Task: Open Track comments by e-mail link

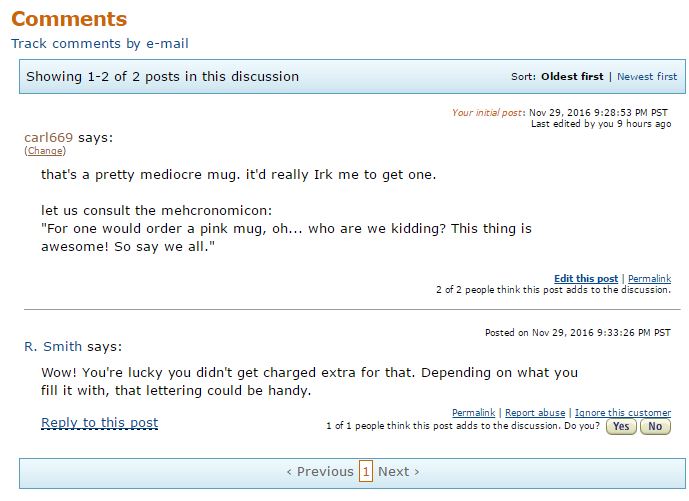Action: (x=99, y=43)
